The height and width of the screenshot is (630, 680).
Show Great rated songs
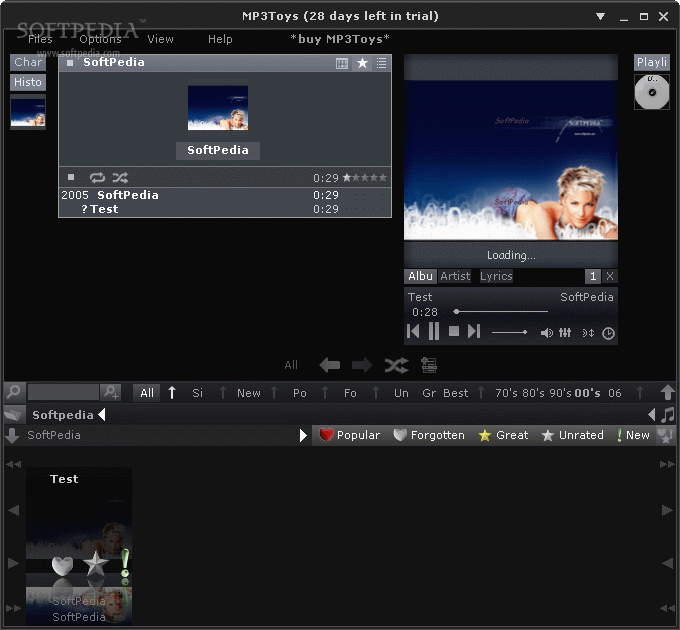pyautogui.click(x=503, y=435)
